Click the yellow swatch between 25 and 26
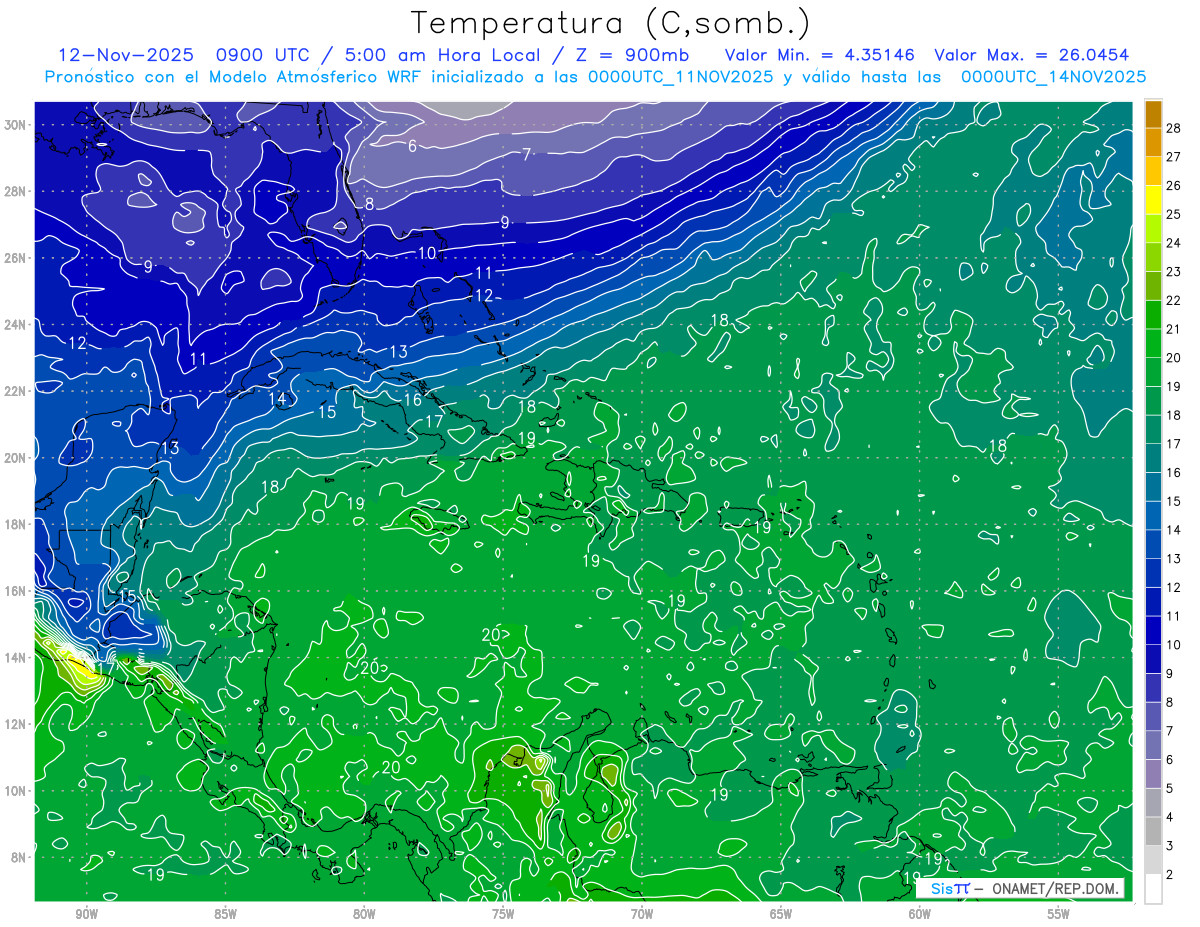Viewport: 1200px width, 927px height. coord(1153,200)
